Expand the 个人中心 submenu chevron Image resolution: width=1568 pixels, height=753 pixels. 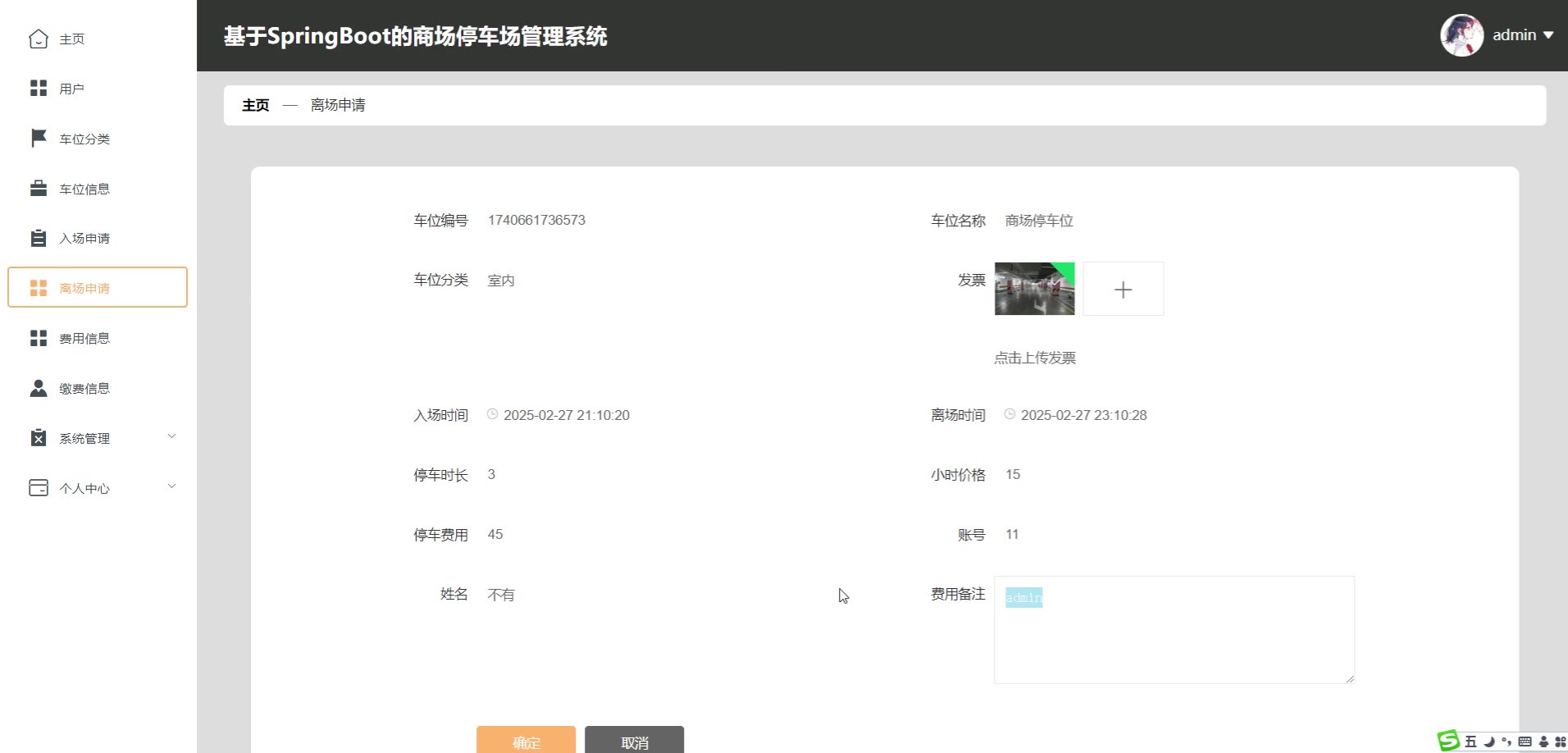click(171, 486)
